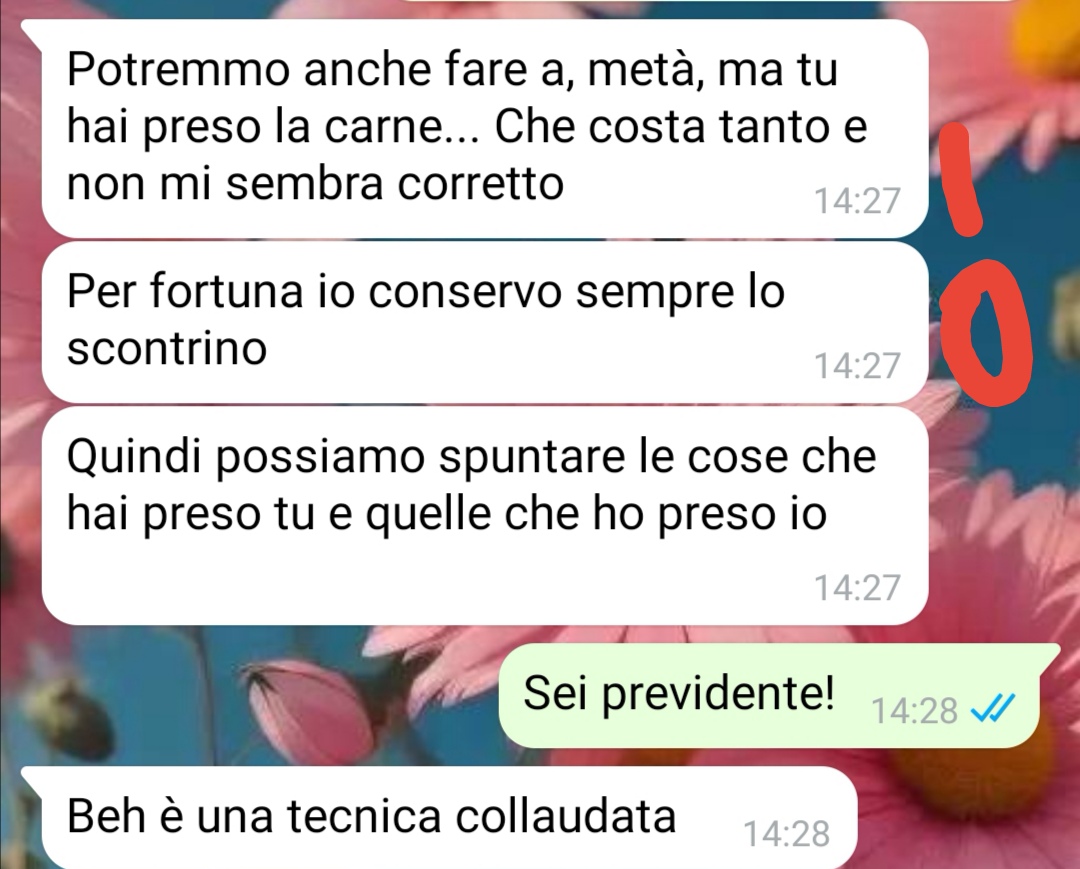Image resolution: width=1080 pixels, height=869 pixels.
Task: Click the word 'scontrino' in second bubble
Action: pos(167,348)
